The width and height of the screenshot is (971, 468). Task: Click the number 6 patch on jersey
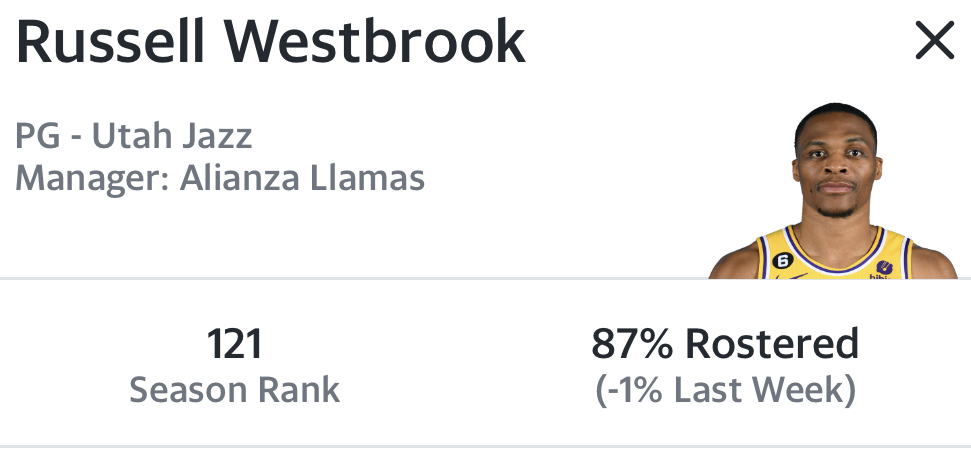click(783, 261)
